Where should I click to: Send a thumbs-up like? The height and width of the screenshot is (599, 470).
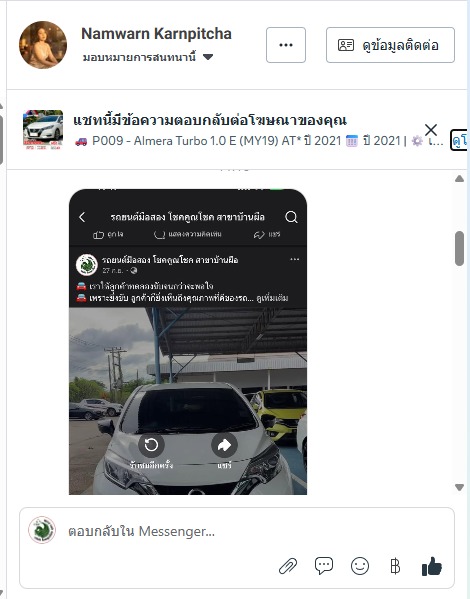(x=432, y=566)
